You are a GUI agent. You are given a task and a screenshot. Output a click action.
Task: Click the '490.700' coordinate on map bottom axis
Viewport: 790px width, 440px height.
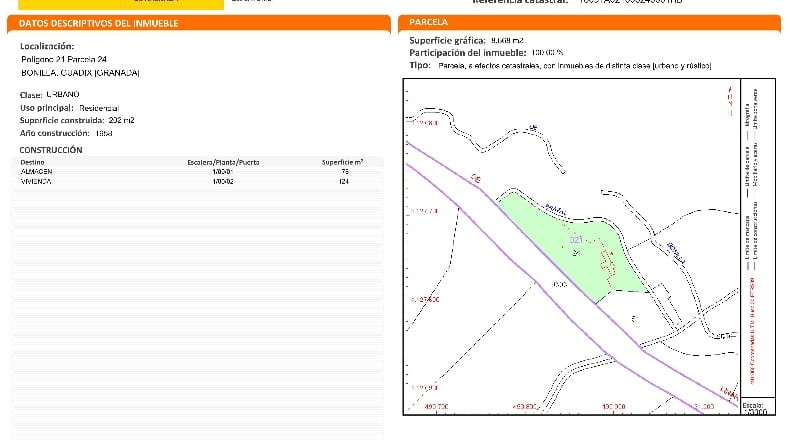436,407
